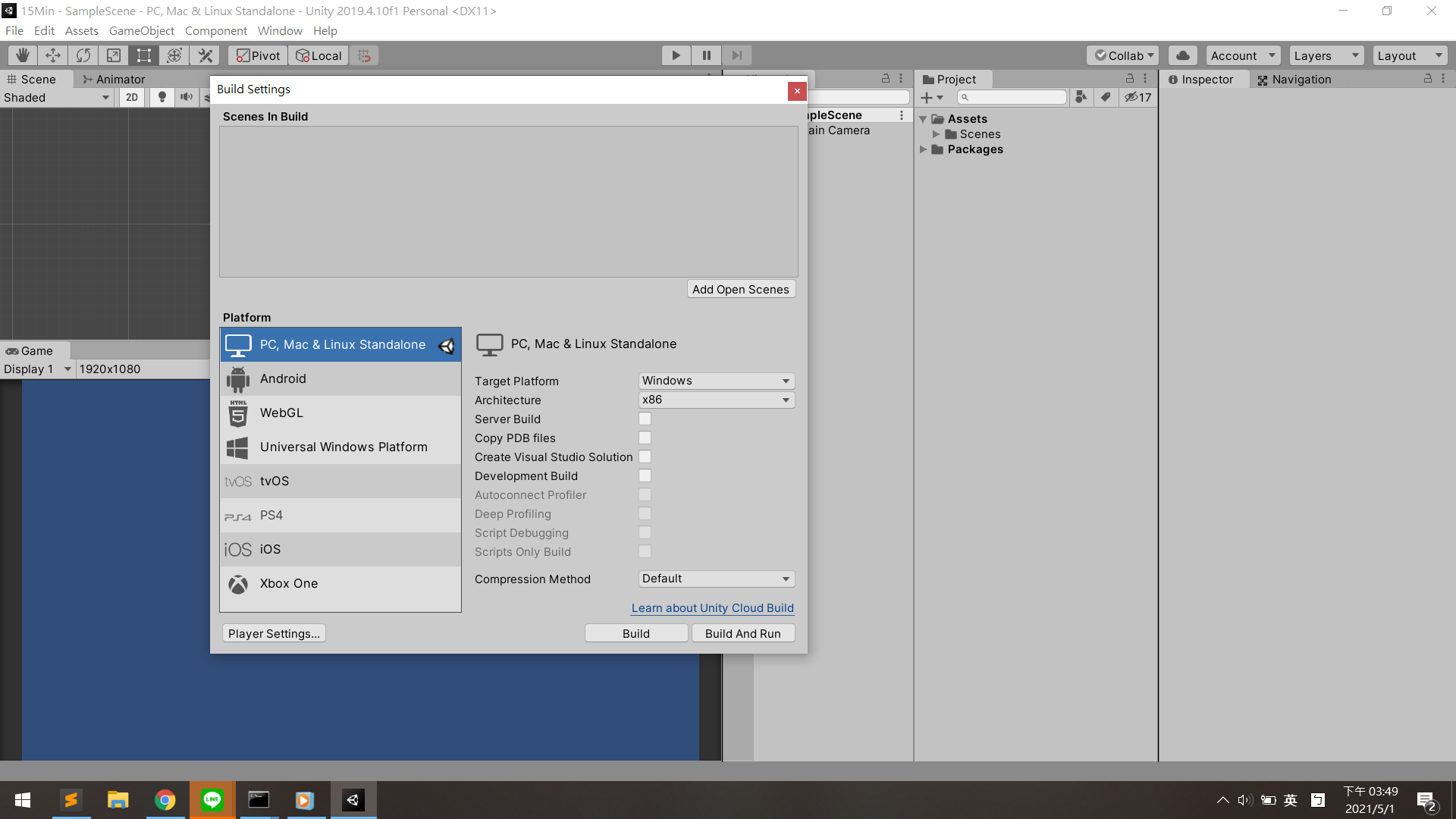Check the Server Build option
This screenshot has width=1456, height=819.
[x=645, y=419]
